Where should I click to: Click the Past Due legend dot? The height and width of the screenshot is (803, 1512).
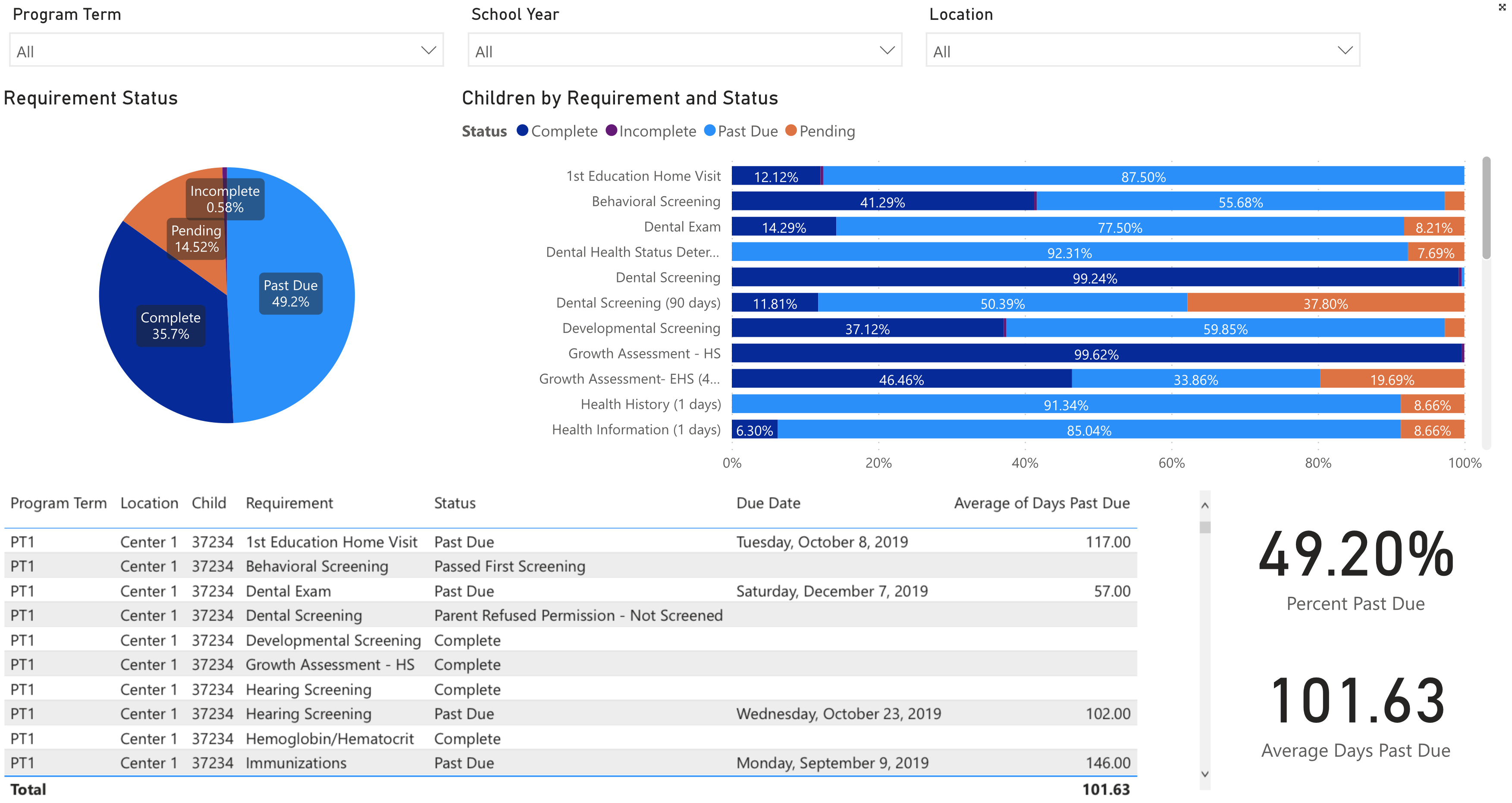pos(709,130)
